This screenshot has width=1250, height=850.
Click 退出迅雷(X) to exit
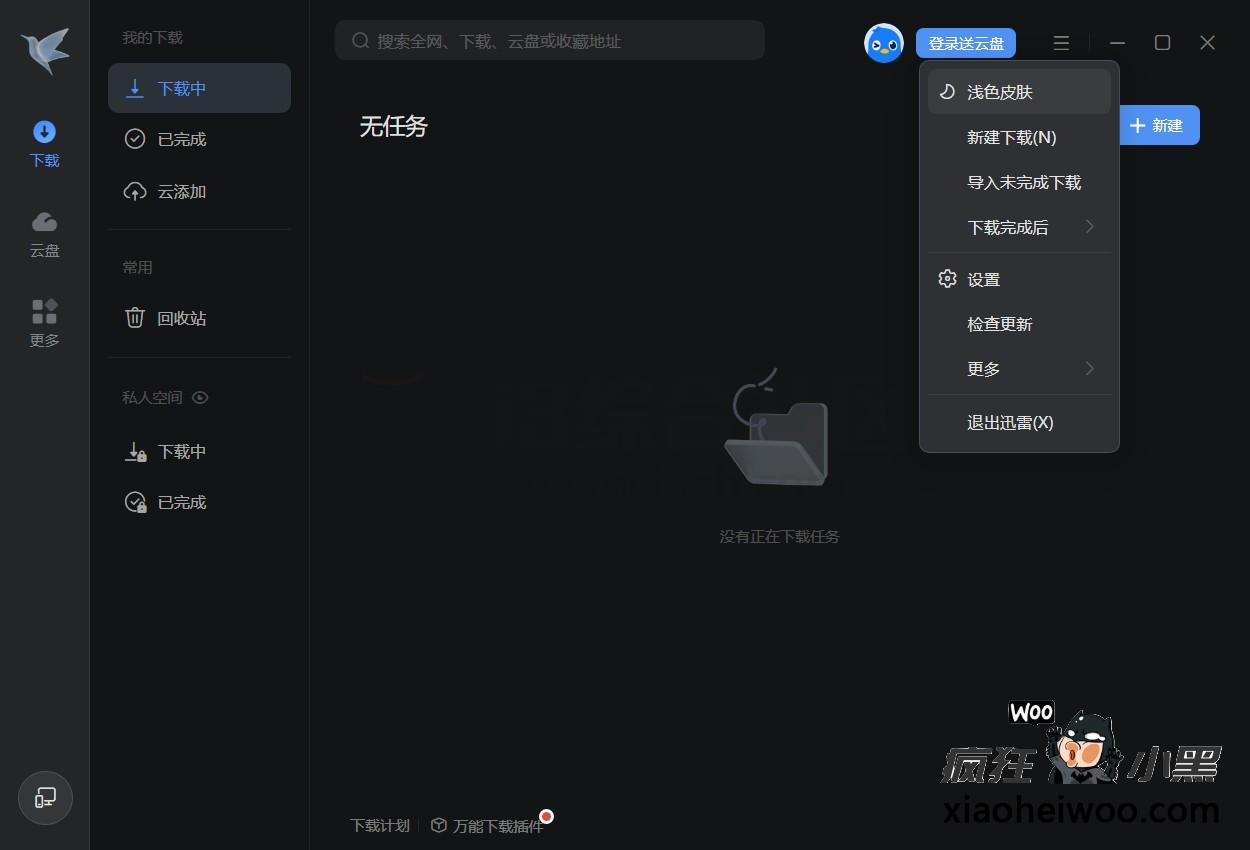point(1009,422)
